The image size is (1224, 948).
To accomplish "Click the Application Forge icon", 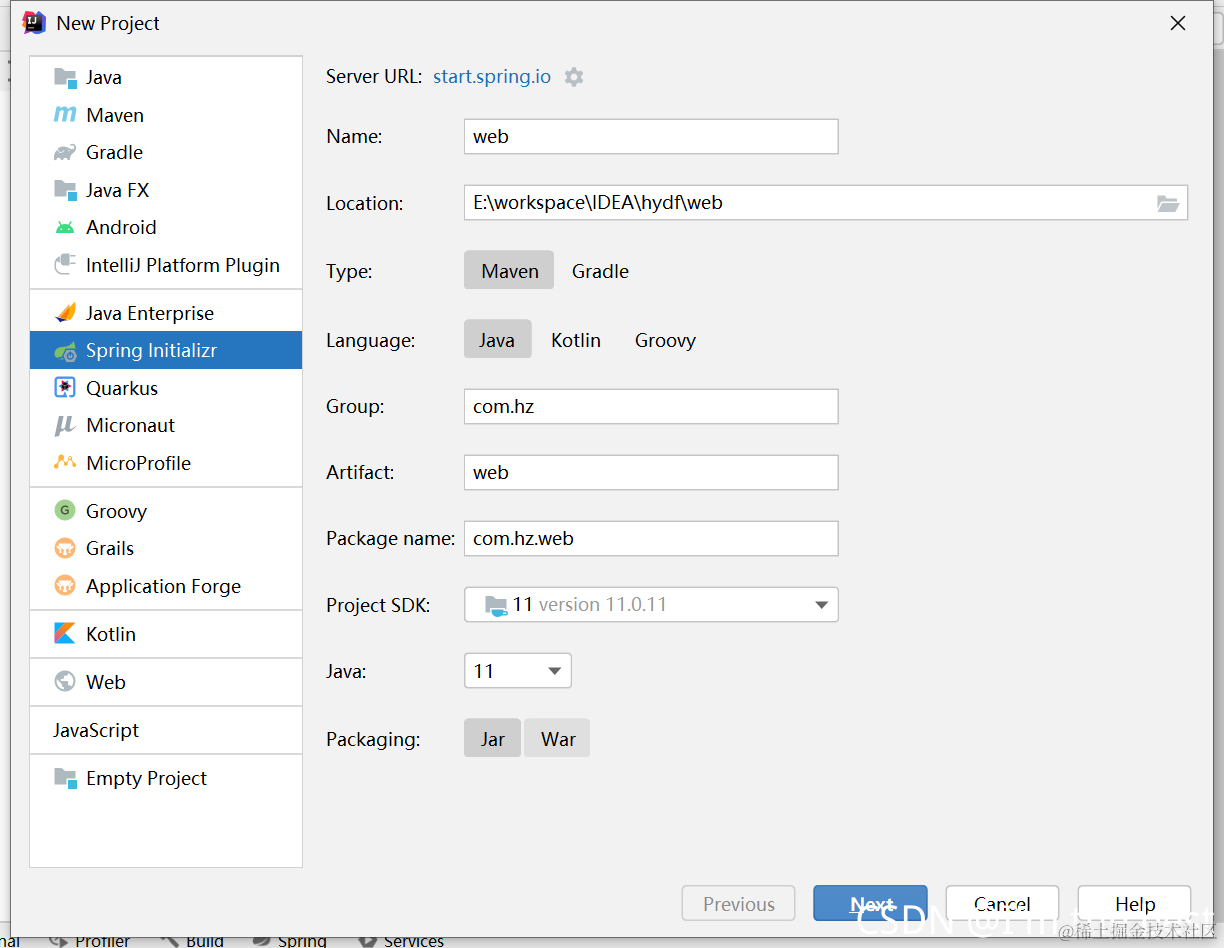I will 65,586.
